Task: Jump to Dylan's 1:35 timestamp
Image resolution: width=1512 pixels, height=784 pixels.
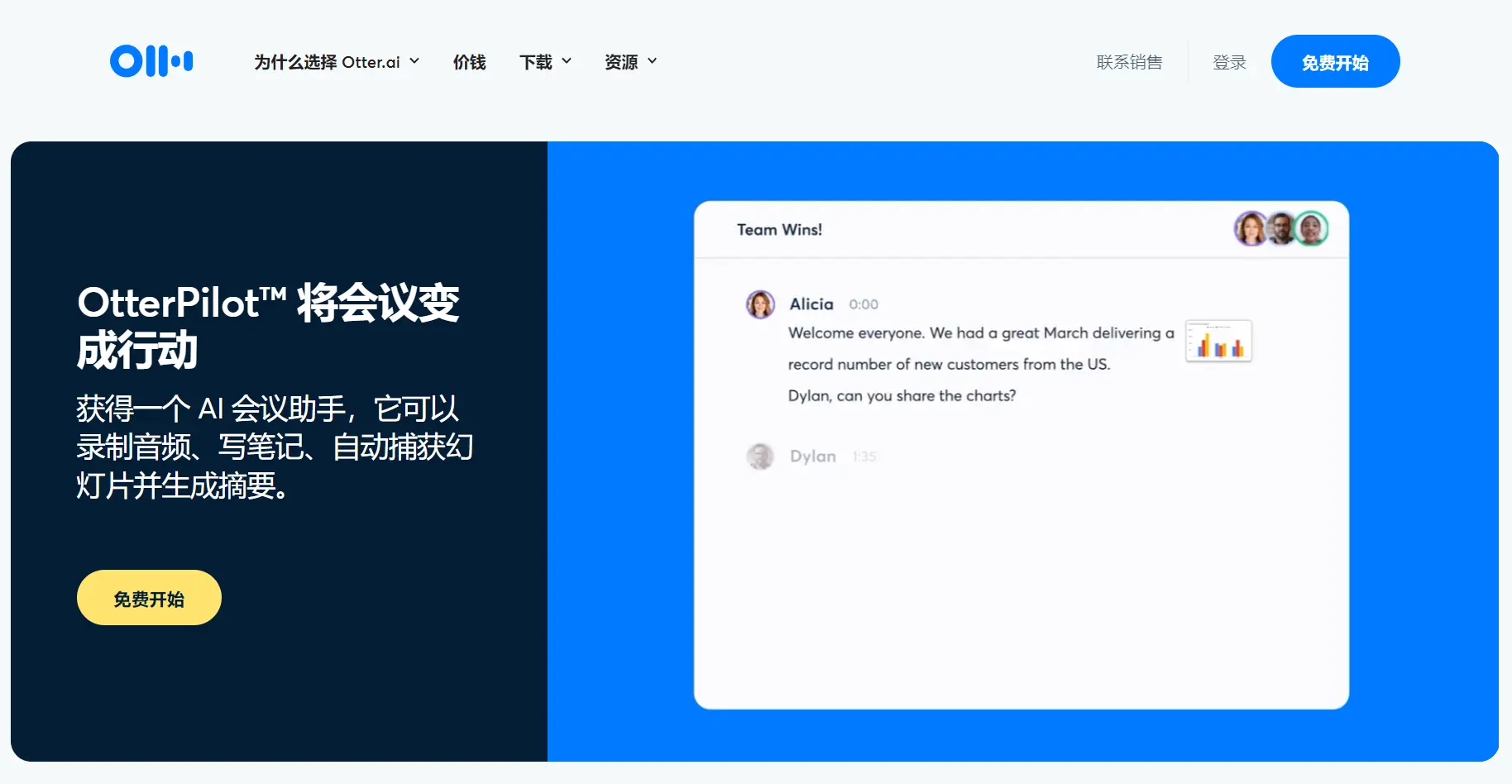Action: point(864,457)
